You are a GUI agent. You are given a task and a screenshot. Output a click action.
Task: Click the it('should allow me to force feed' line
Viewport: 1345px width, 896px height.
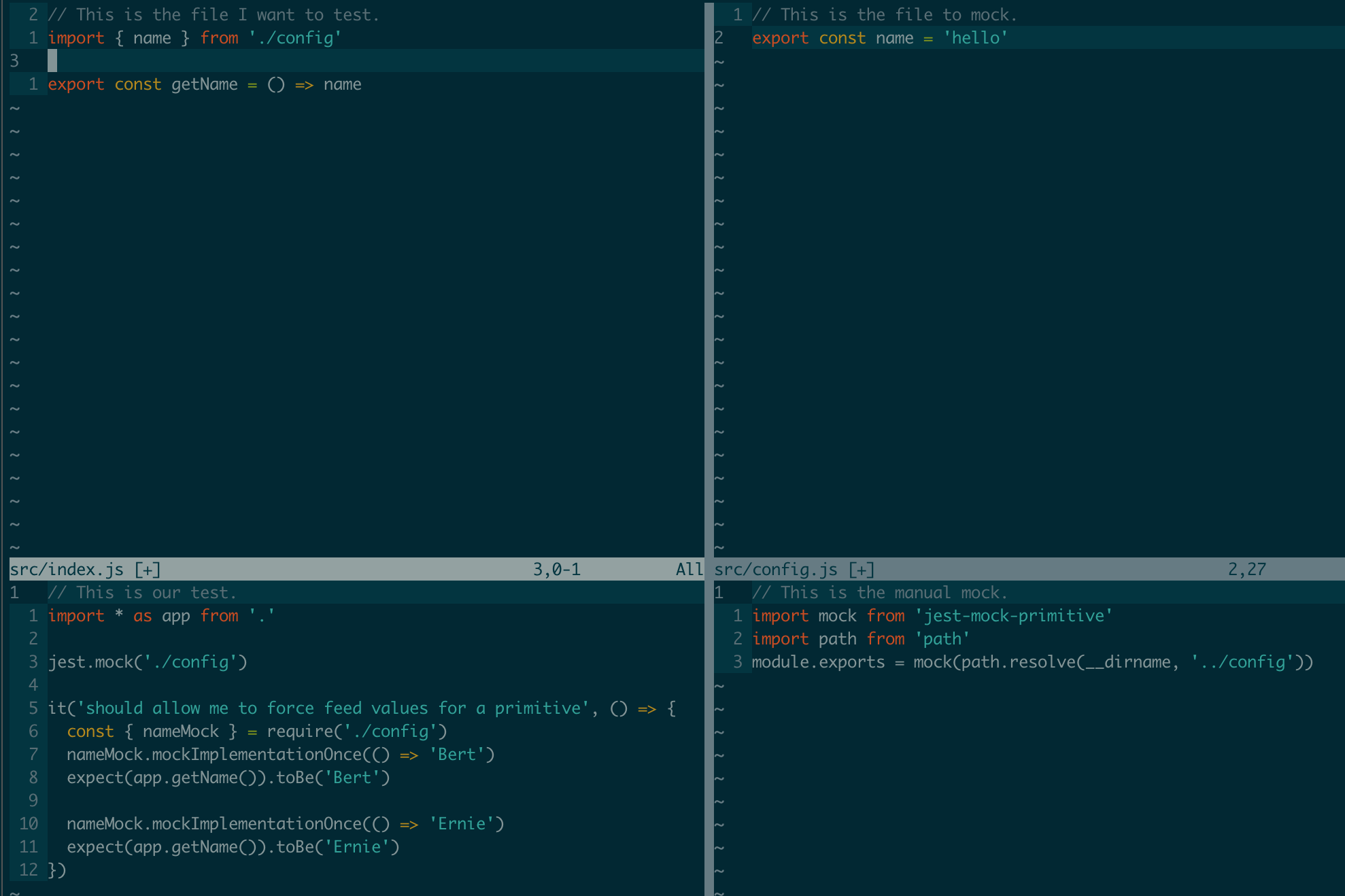[362, 708]
